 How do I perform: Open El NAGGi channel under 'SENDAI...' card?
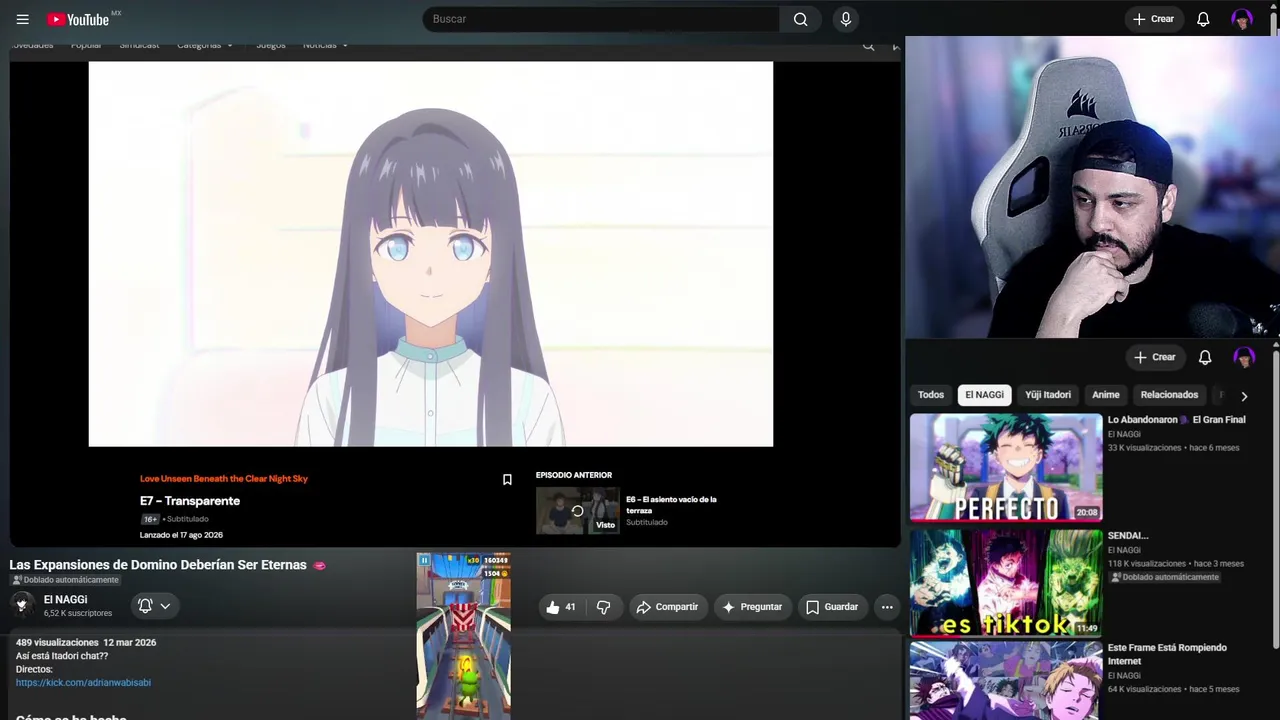tap(1124, 551)
